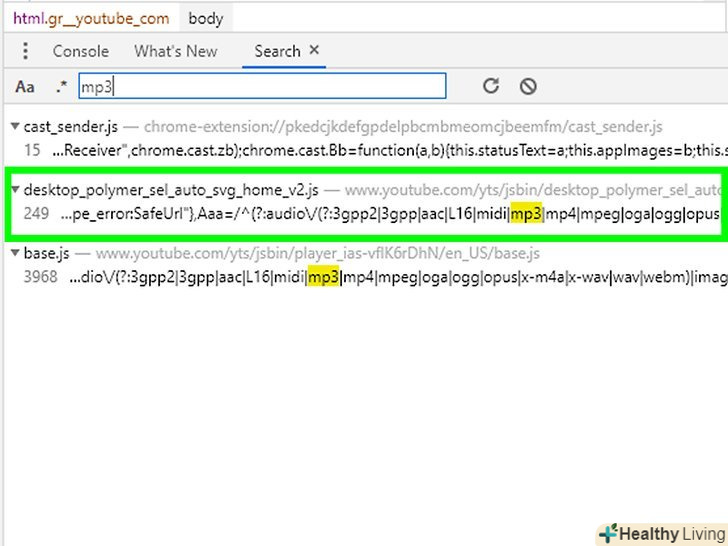Collapse cast_sender.js results
The width and height of the screenshot is (728, 546).
tap(15, 126)
